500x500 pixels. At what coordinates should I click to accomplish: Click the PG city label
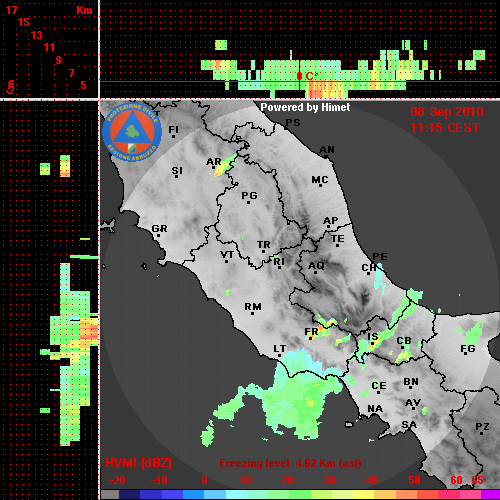coord(249,195)
